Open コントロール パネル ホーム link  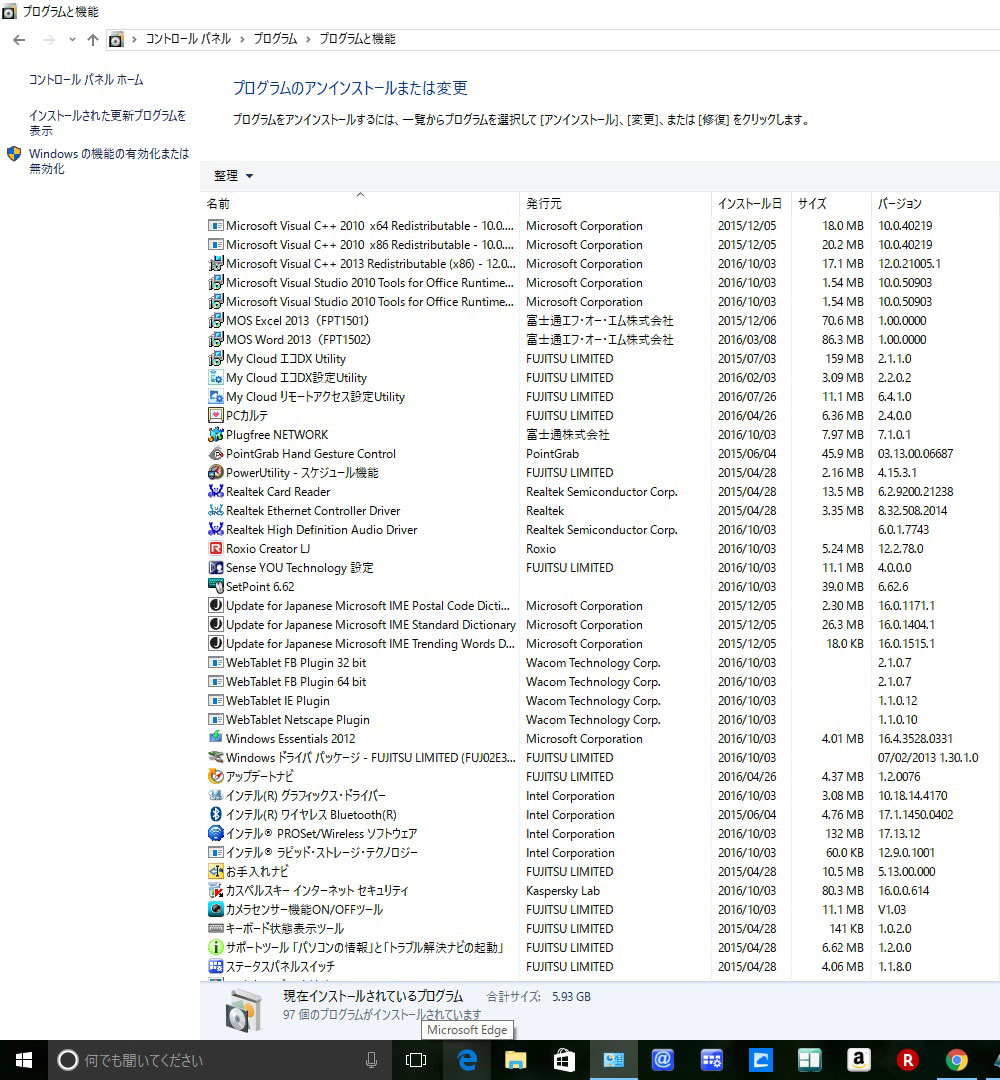coord(86,80)
